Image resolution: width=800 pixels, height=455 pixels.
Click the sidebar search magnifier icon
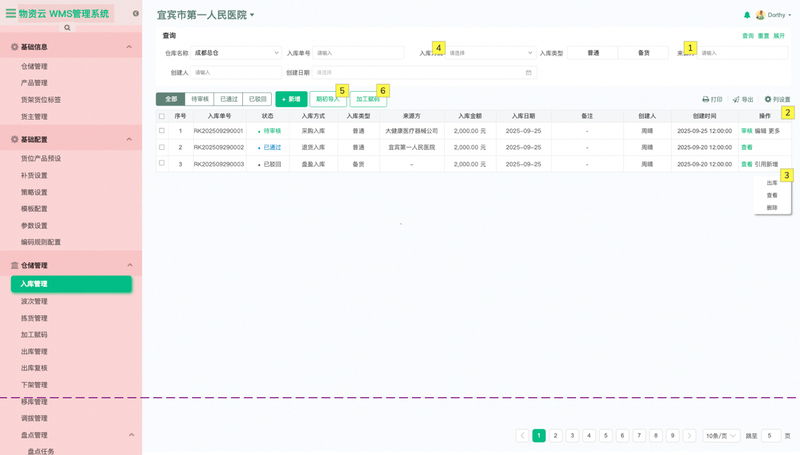click(68, 28)
